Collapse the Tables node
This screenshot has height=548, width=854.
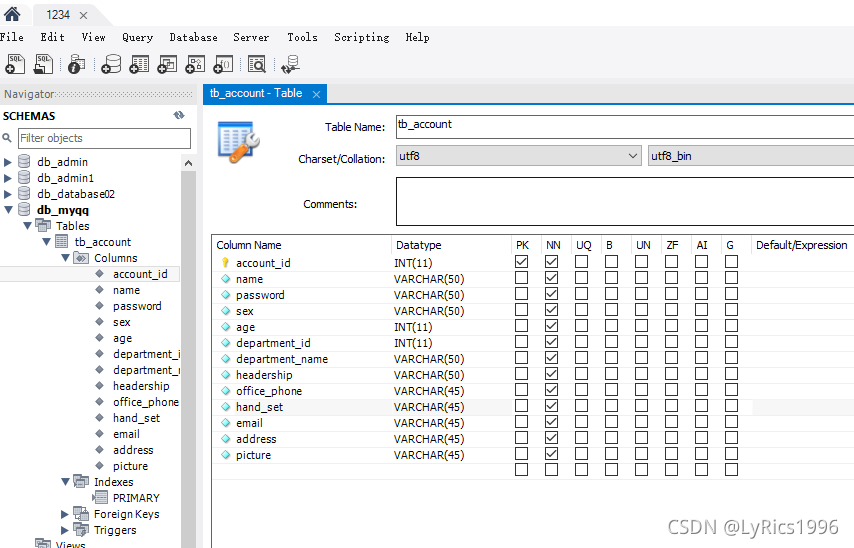27,226
